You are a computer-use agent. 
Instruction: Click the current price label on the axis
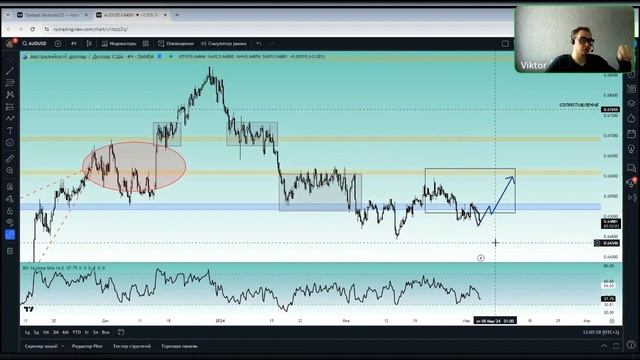pyautogui.click(x=611, y=223)
